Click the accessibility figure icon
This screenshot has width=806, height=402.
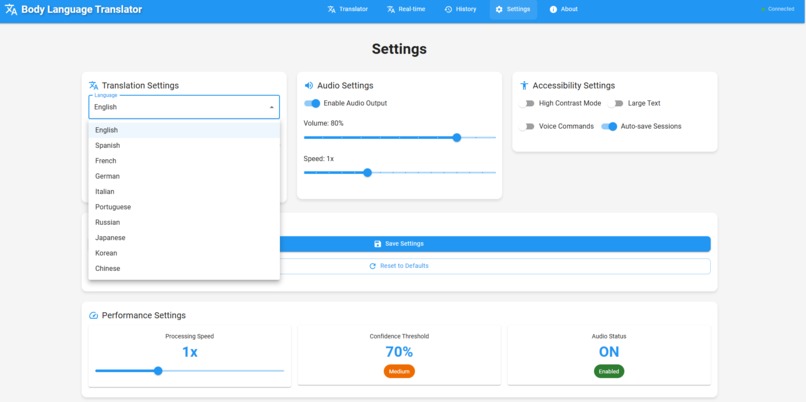[x=524, y=85]
